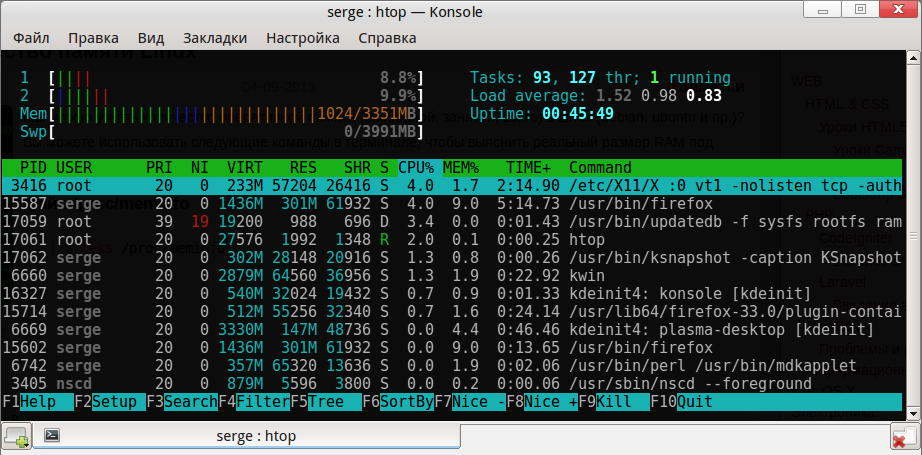Click F5 Tree in htop footer
Screen dimensions: 922x455
point(326,402)
